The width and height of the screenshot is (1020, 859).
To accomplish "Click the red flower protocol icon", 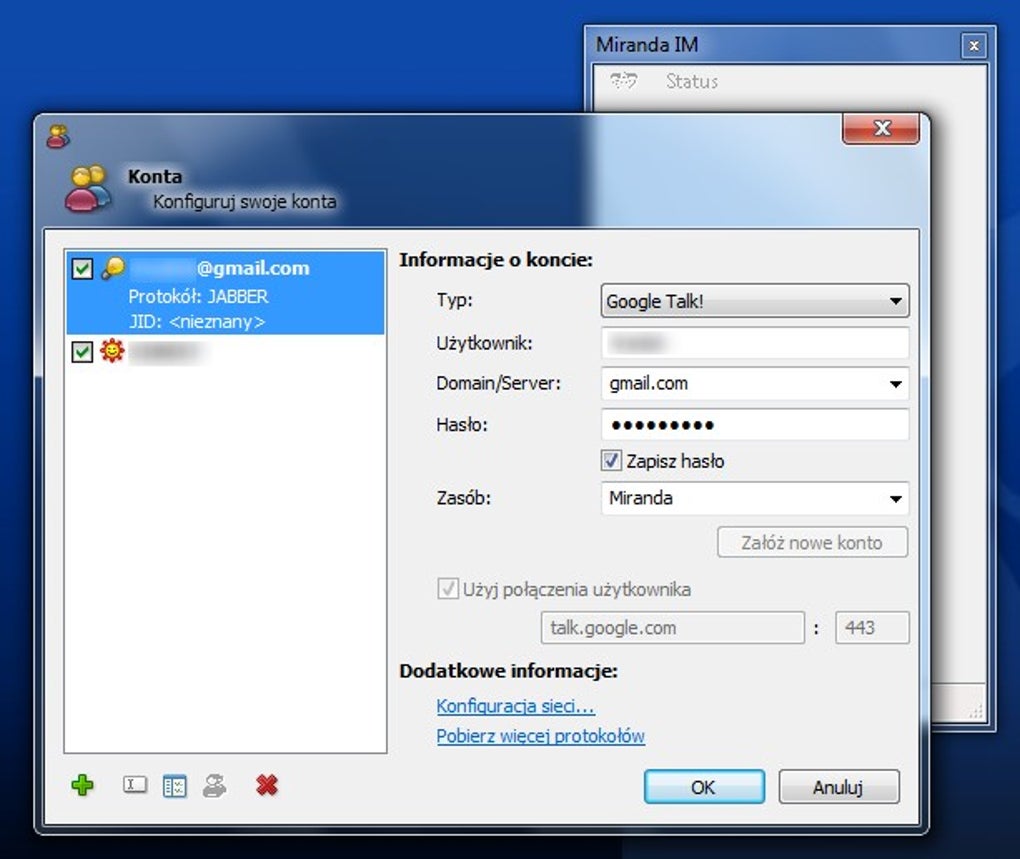I will 112,351.
